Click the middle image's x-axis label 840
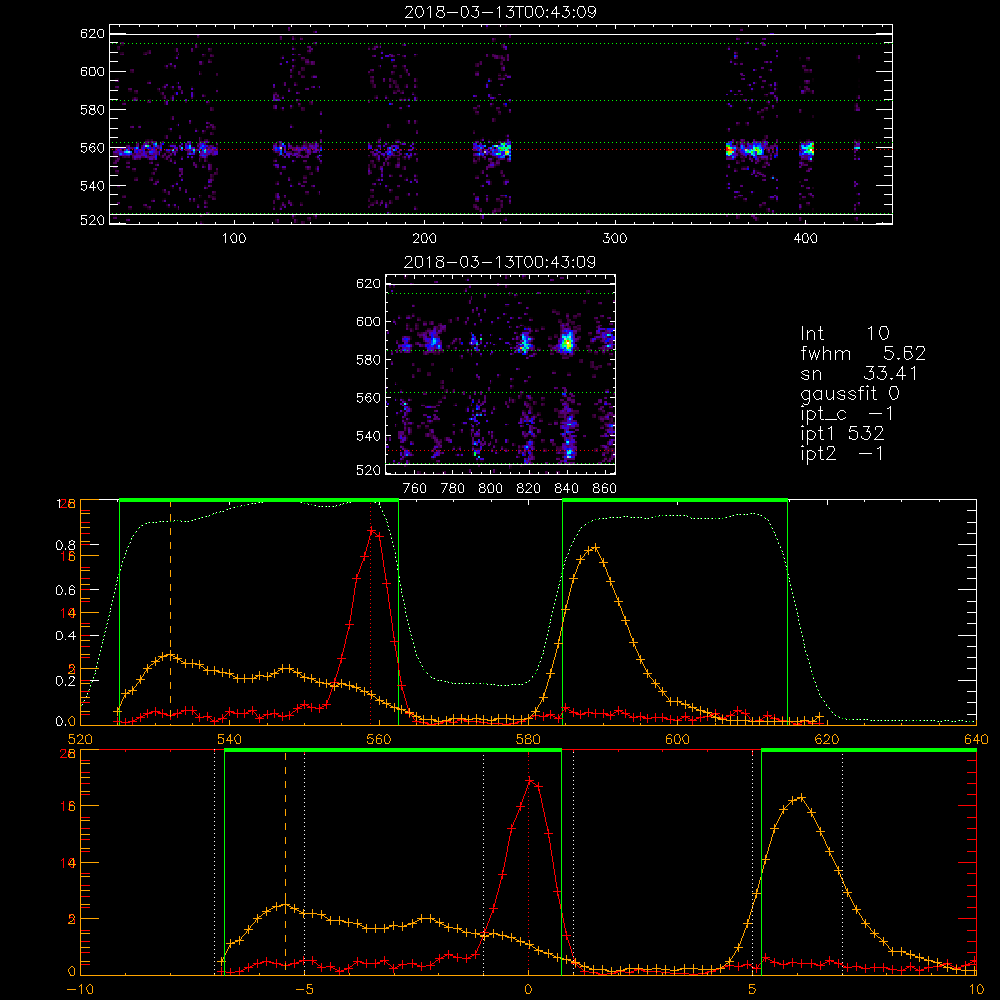1000x1000 pixels. pos(566,489)
